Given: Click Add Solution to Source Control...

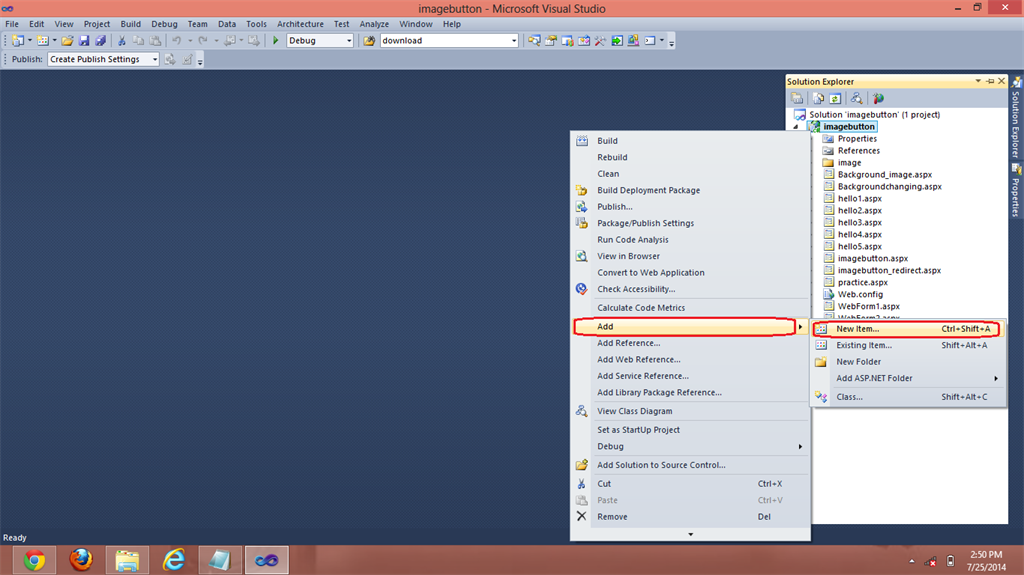Looking at the screenshot, I should click(x=690, y=465).
